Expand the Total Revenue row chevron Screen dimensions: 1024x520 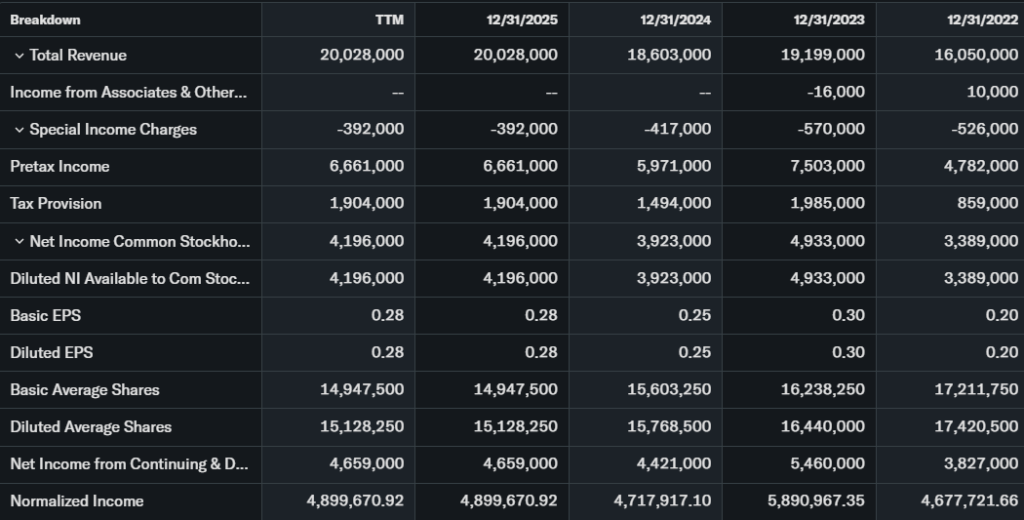tap(19, 55)
